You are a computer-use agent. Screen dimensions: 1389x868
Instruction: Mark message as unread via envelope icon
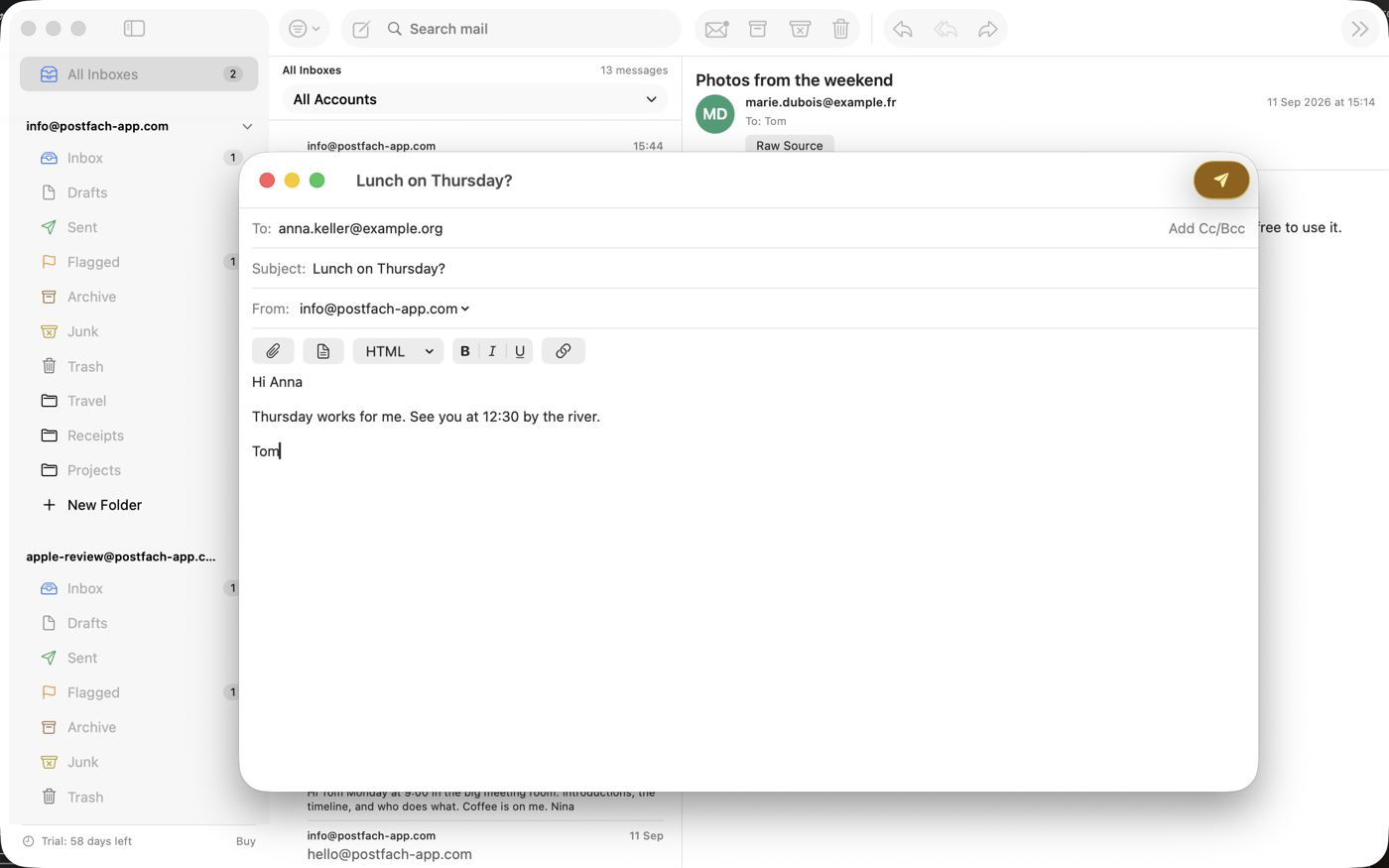716,29
